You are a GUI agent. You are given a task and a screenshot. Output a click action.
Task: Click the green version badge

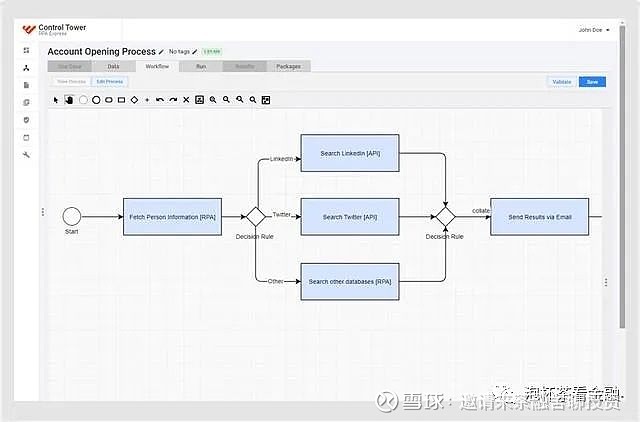(x=212, y=52)
